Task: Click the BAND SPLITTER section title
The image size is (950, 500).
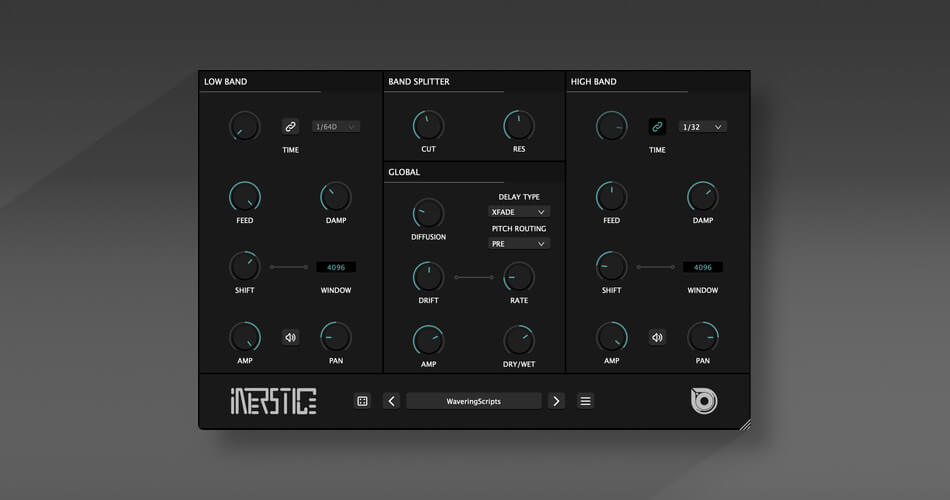Action: tap(419, 81)
